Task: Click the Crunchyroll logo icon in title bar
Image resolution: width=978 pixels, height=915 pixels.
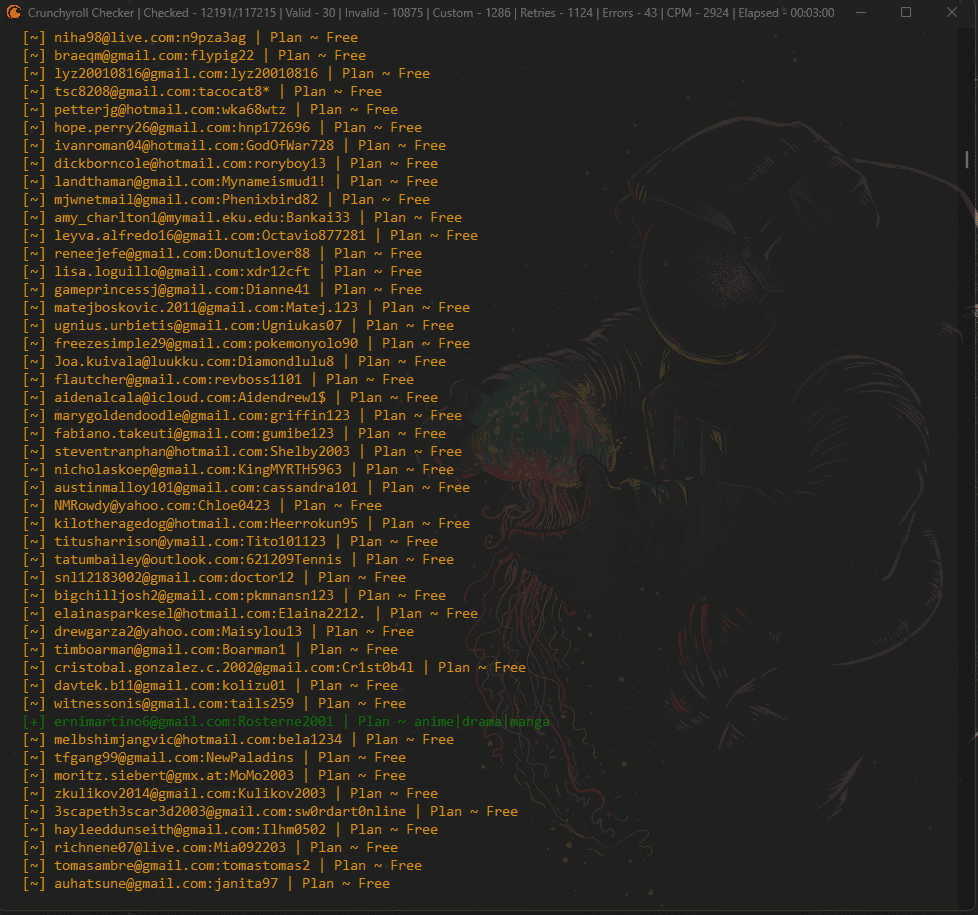Action: [14, 12]
